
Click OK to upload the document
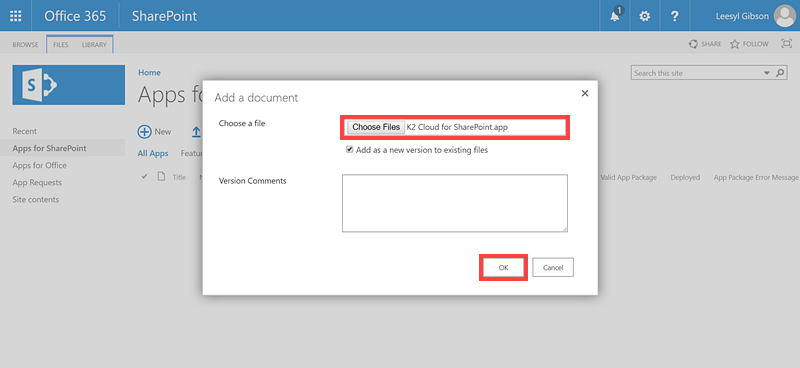(503, 267)
